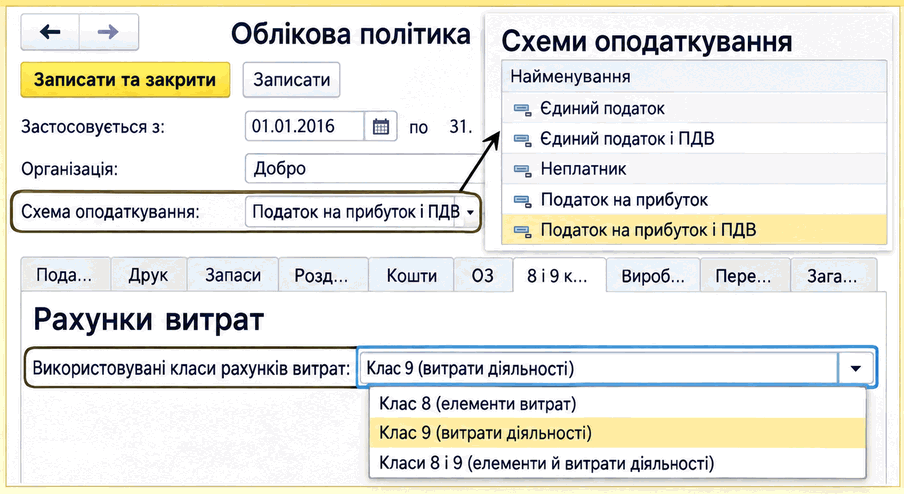Click the icon beside Податок на прибуток row
The height and width of the screenshot is (494, 904).
pos(522,201)
